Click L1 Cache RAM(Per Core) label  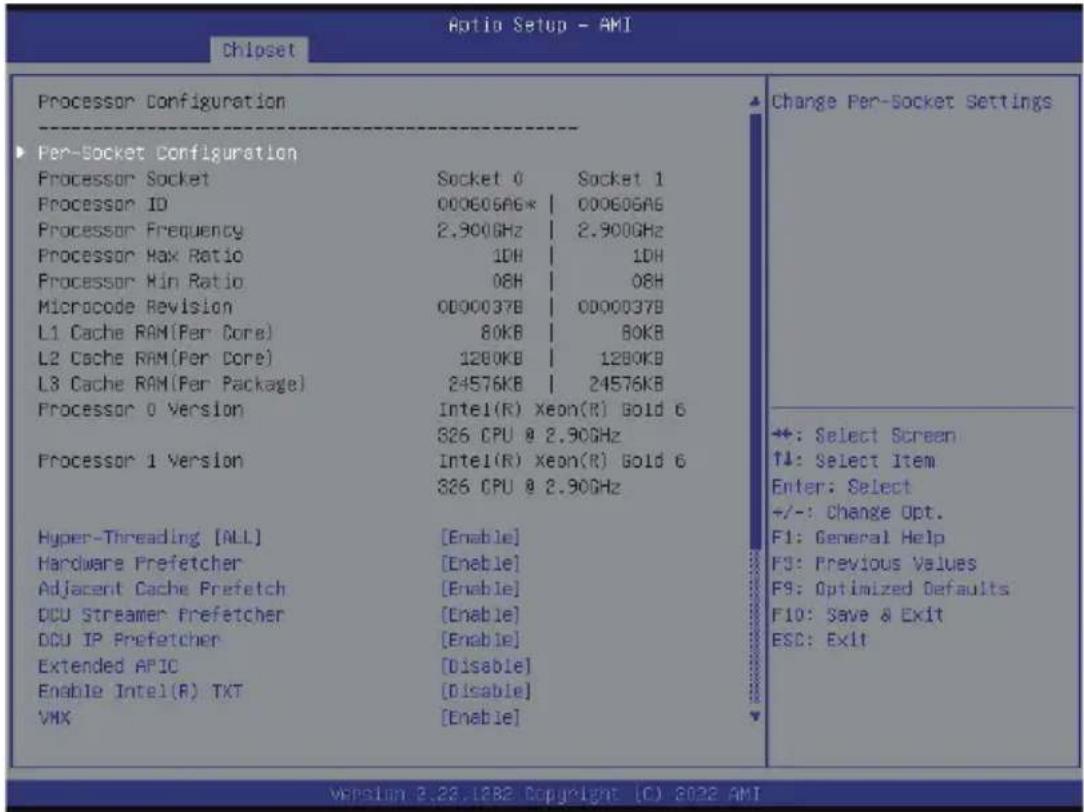click(156, 332)
